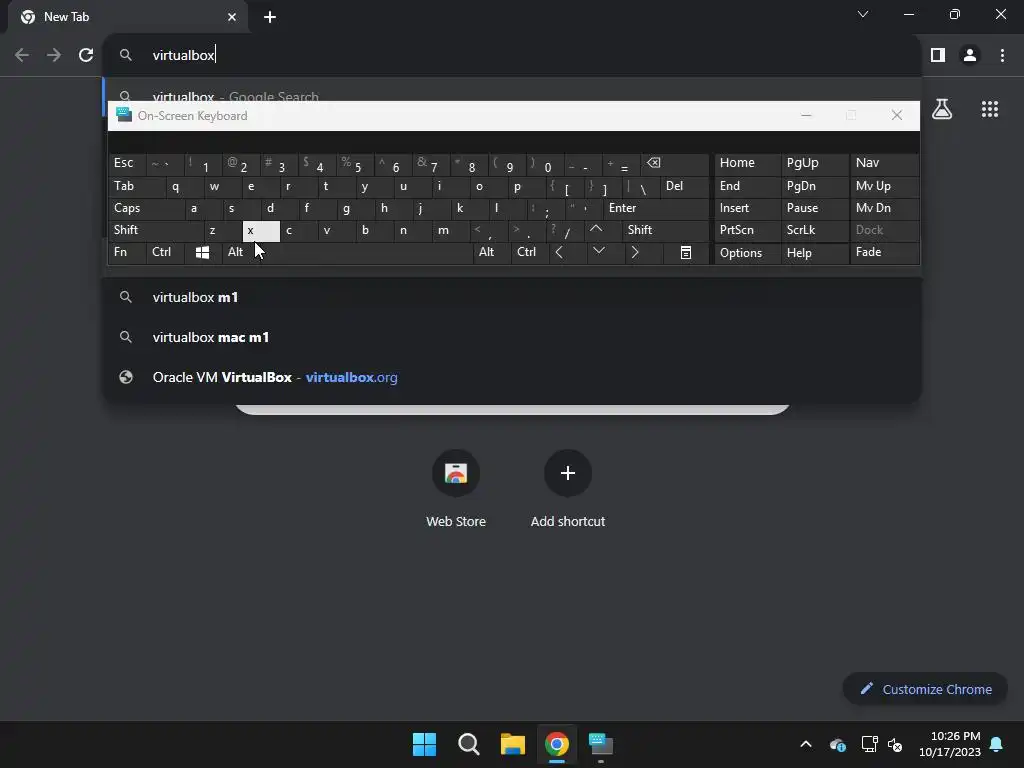Click the Mv Up key on keyboard
Screen dimensions: 1024x768
pyautogui.click(x=884, y=186)
